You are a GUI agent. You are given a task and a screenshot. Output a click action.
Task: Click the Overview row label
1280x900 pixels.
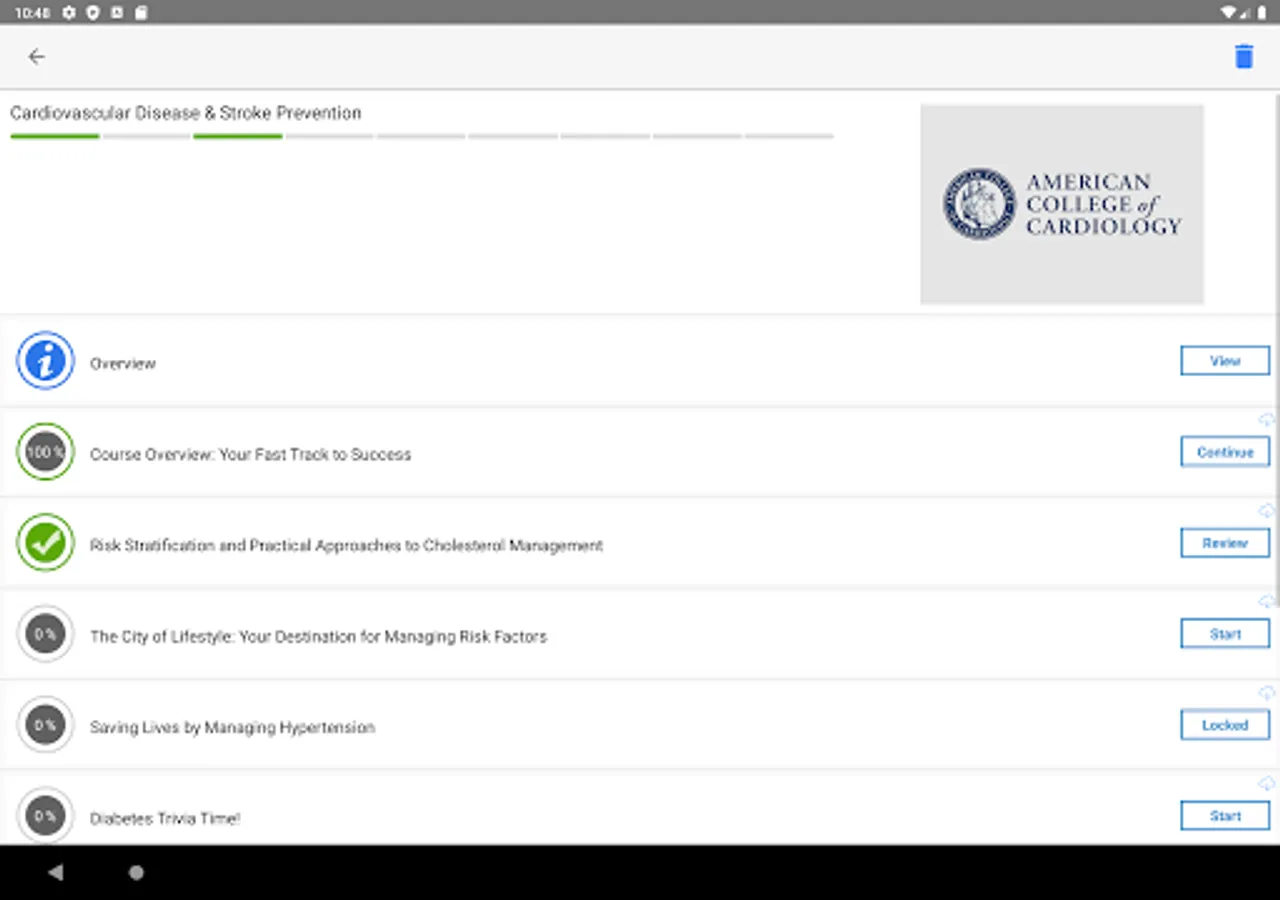point(123,364)
